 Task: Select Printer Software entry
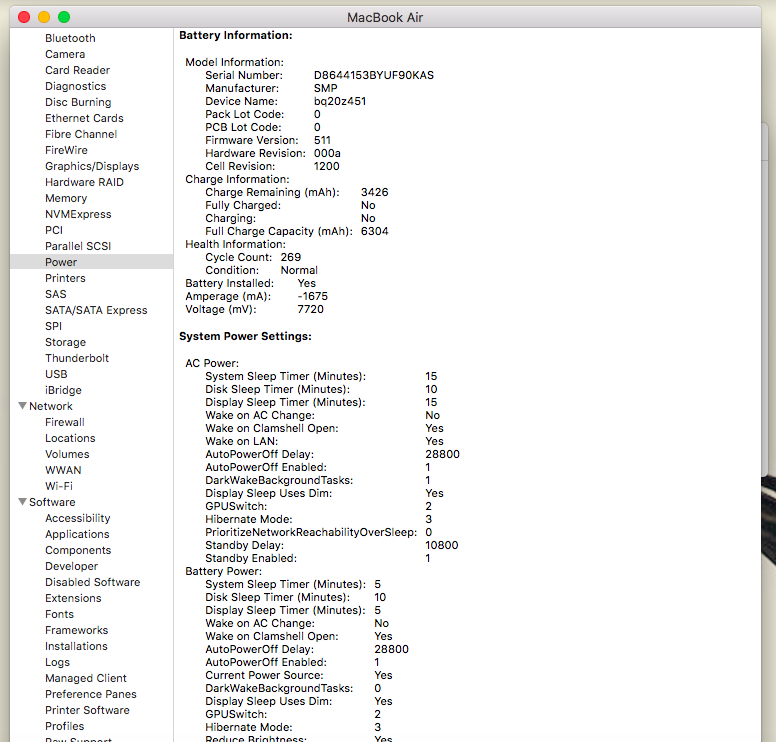[87, 710]
